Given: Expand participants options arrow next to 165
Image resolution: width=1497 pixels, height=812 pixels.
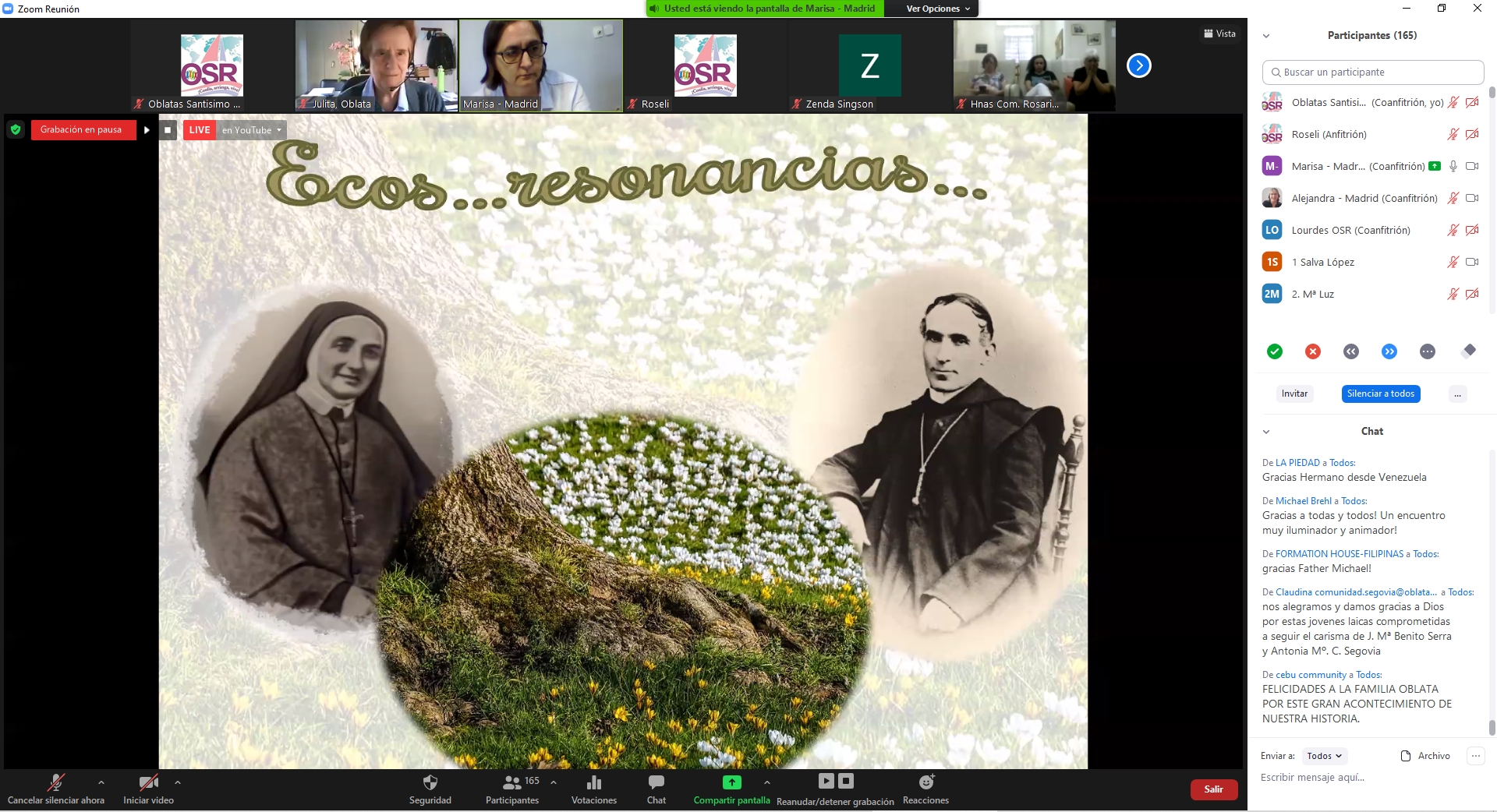Looking at the screenshot, I should point(554,782).
